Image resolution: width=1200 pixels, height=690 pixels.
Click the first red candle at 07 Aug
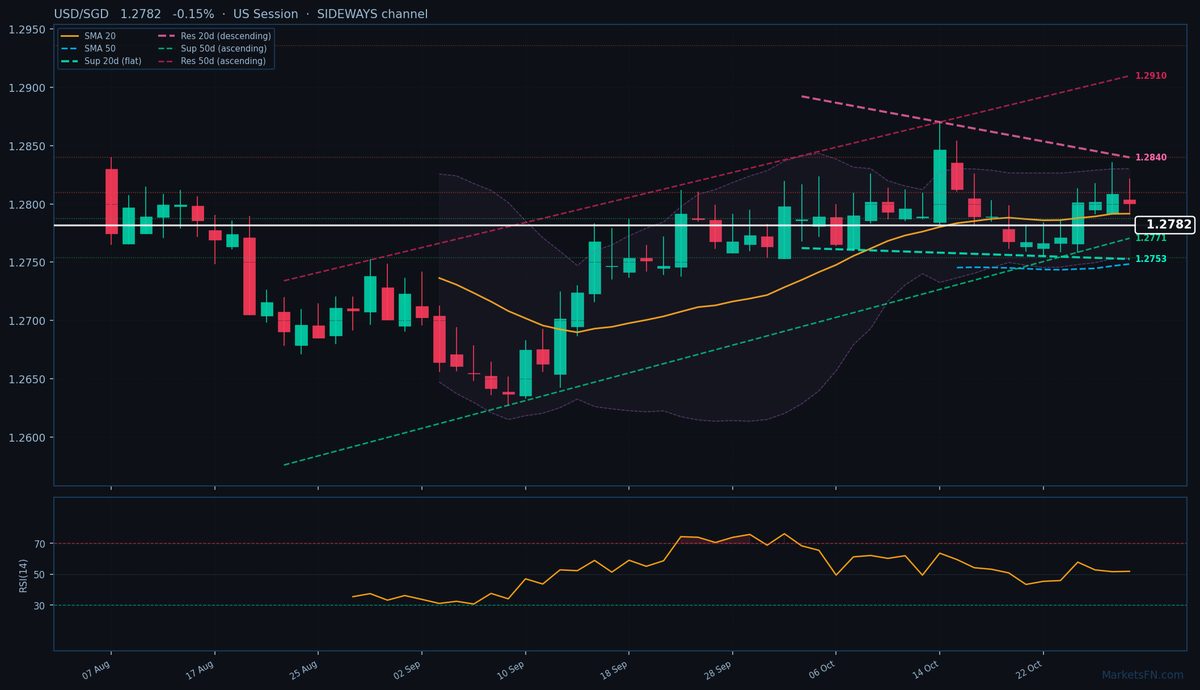coord(111,201)
